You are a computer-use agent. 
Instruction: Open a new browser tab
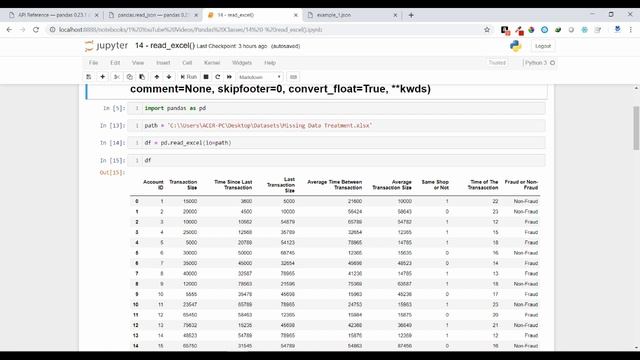411,15
